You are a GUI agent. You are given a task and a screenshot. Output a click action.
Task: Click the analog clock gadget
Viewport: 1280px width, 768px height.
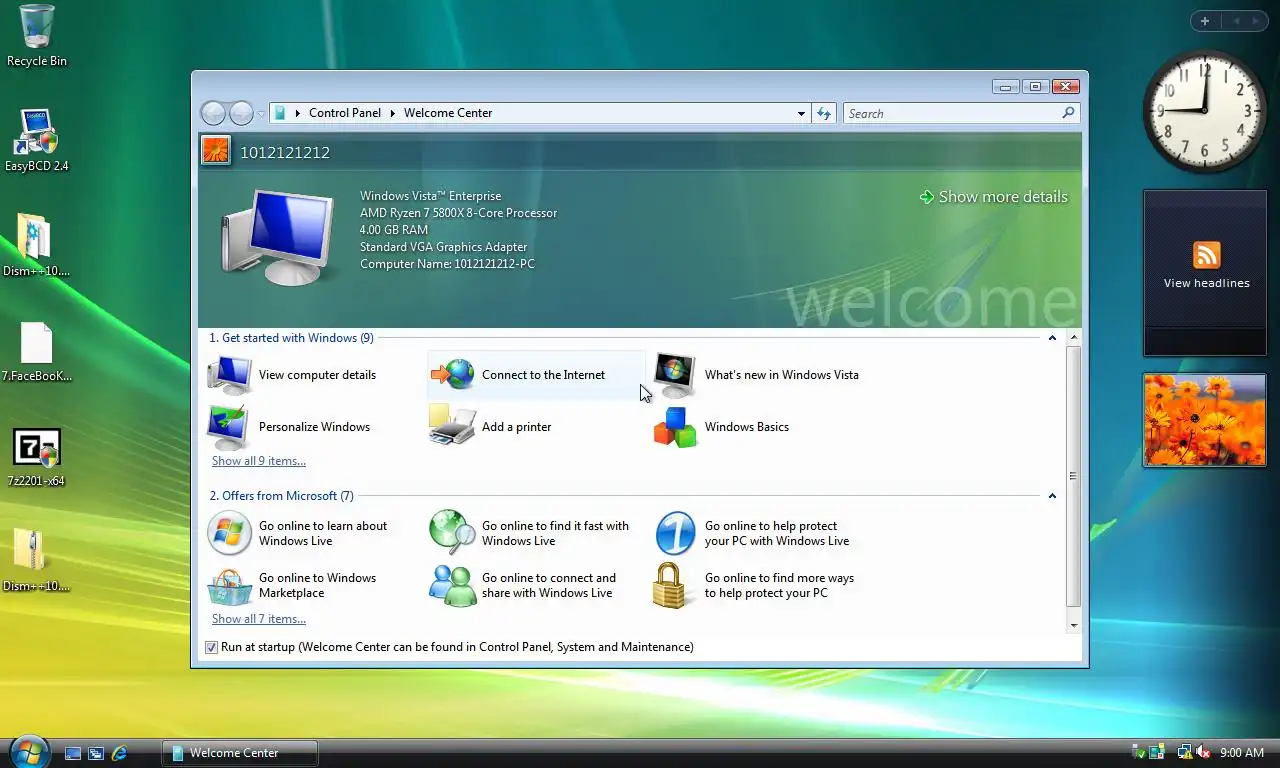[x=1204, y=111]
